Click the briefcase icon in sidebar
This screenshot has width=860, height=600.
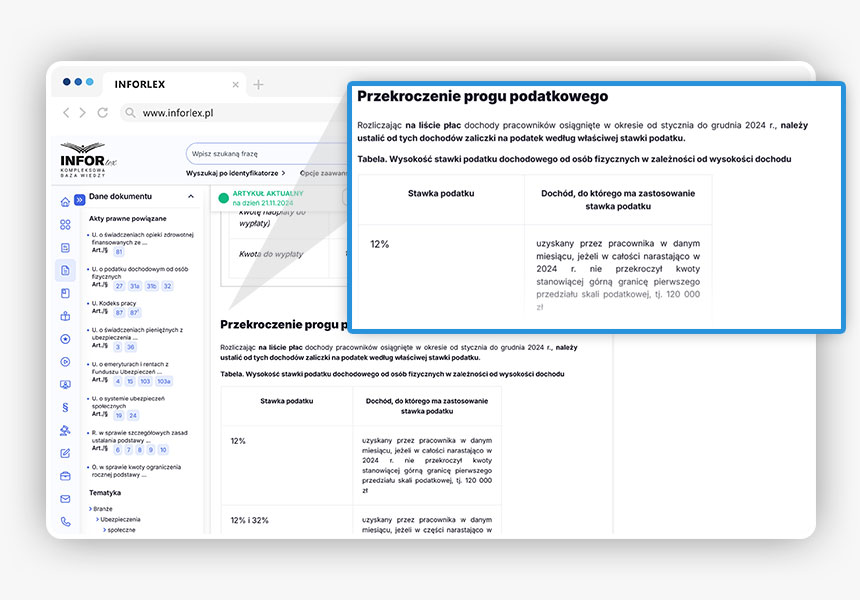click(x=65, y=475)
